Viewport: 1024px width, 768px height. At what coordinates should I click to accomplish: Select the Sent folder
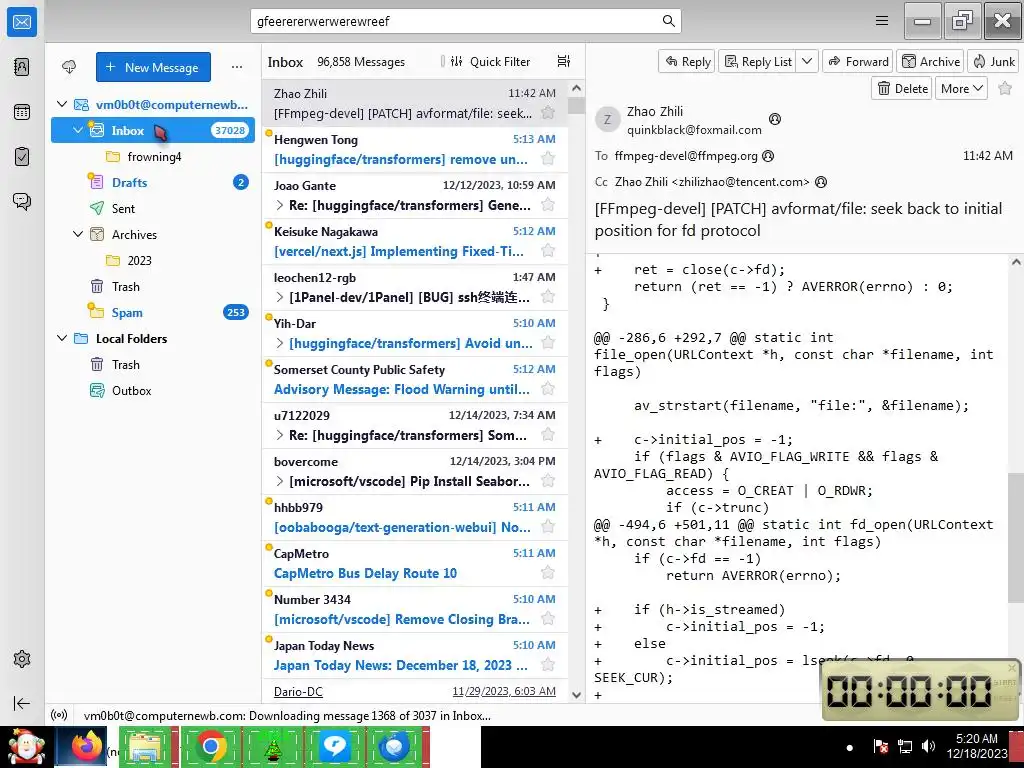tap(153, 208)
